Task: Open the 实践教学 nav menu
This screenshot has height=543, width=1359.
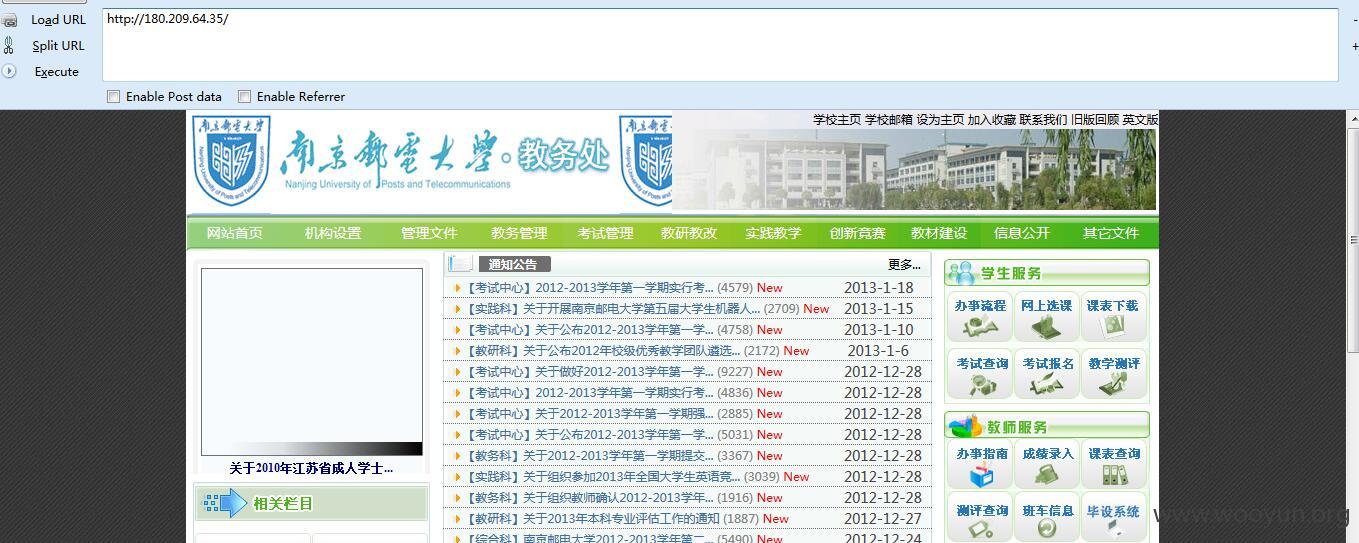Action: click(773, 233)
